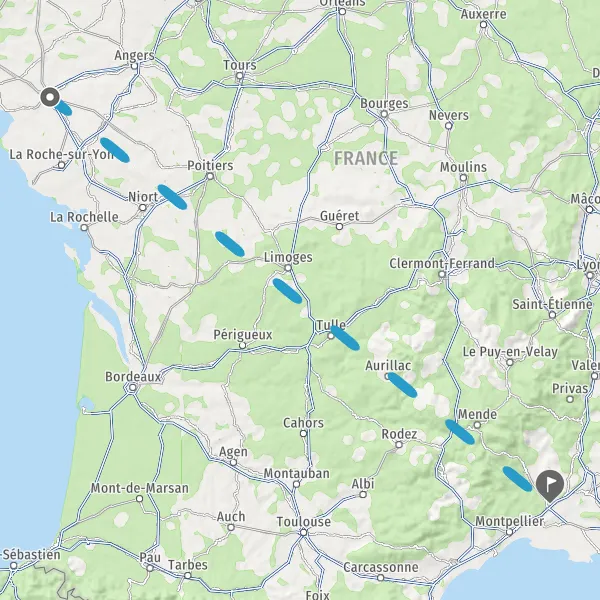Click the blue route dash near Niort
600x600 pixels.
172,197
